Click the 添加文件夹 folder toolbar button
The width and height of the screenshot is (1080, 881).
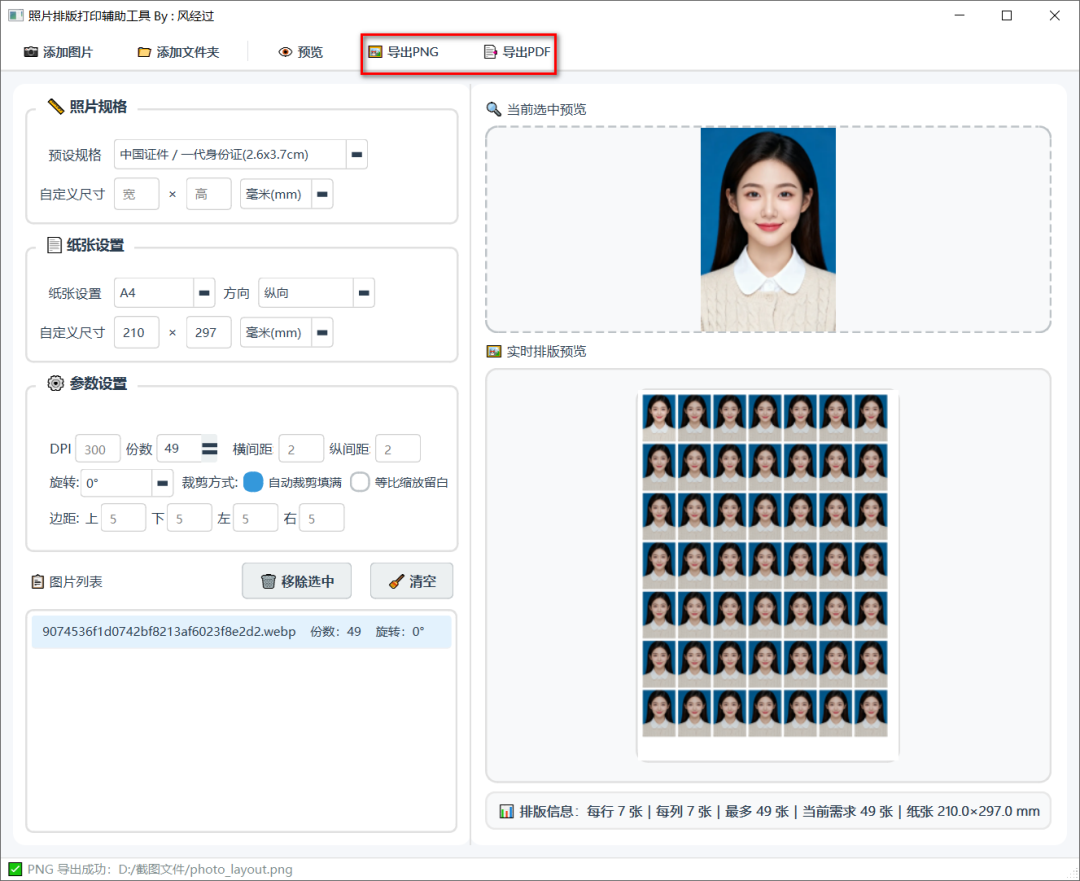(178, 52)
